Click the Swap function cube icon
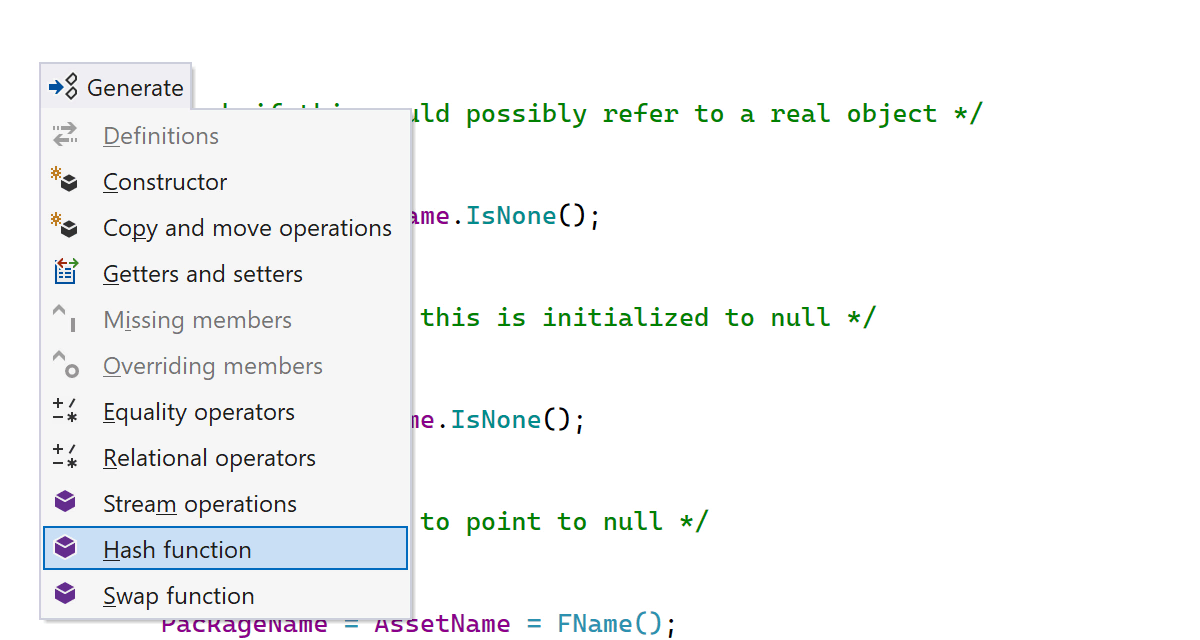Image resolution: width=1200 pixels, height=640 pixels. tap(66, 595)
